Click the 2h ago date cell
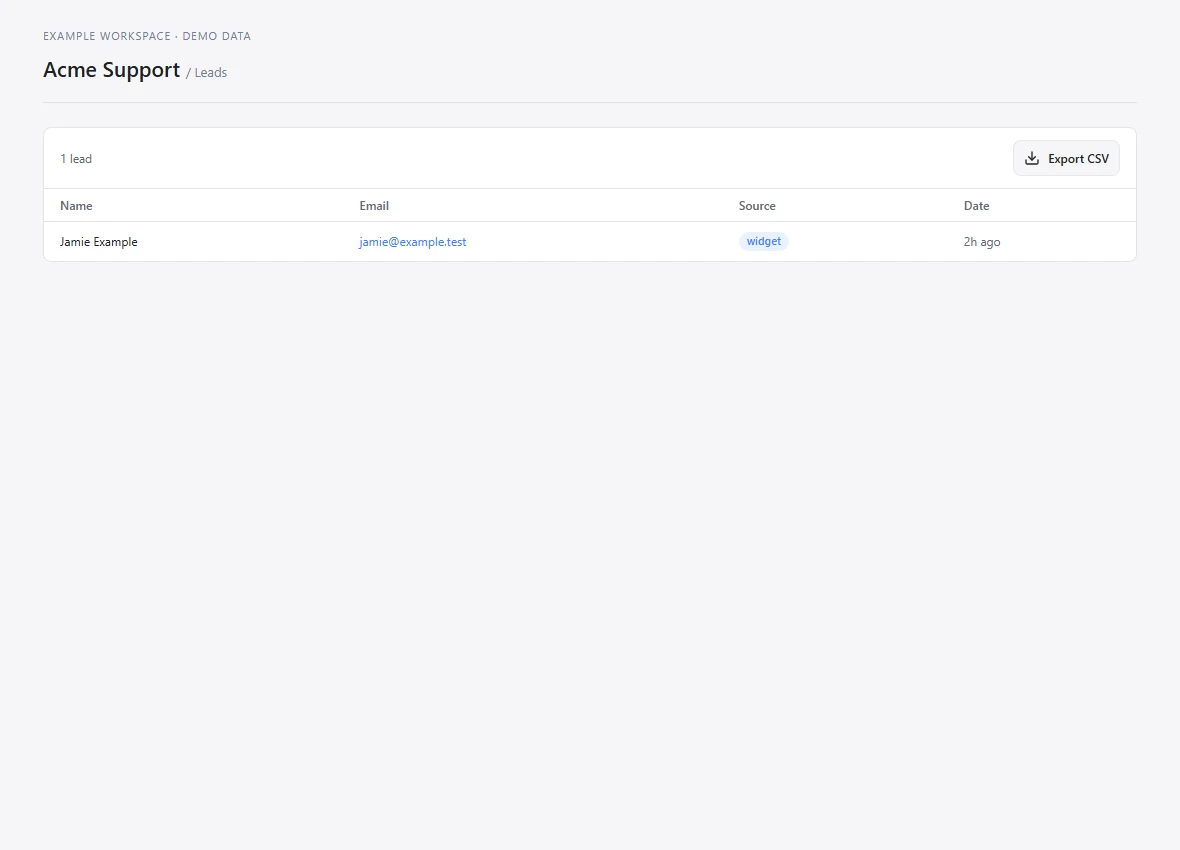The width and height of the screenshot is (1180, 850). point(981,242)
